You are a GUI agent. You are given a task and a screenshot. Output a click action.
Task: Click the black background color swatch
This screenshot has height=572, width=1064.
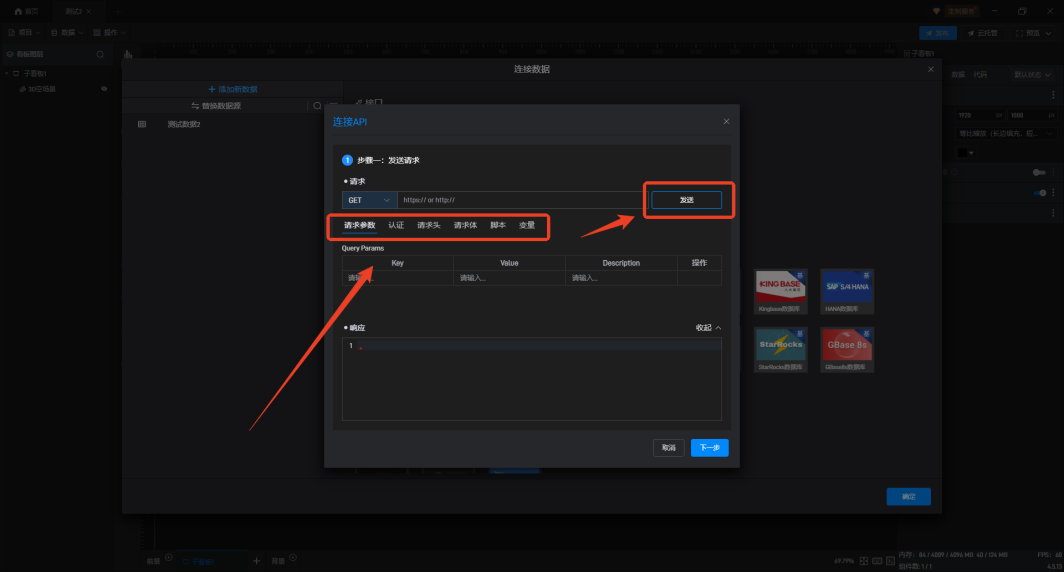click(x=962, y=152)
